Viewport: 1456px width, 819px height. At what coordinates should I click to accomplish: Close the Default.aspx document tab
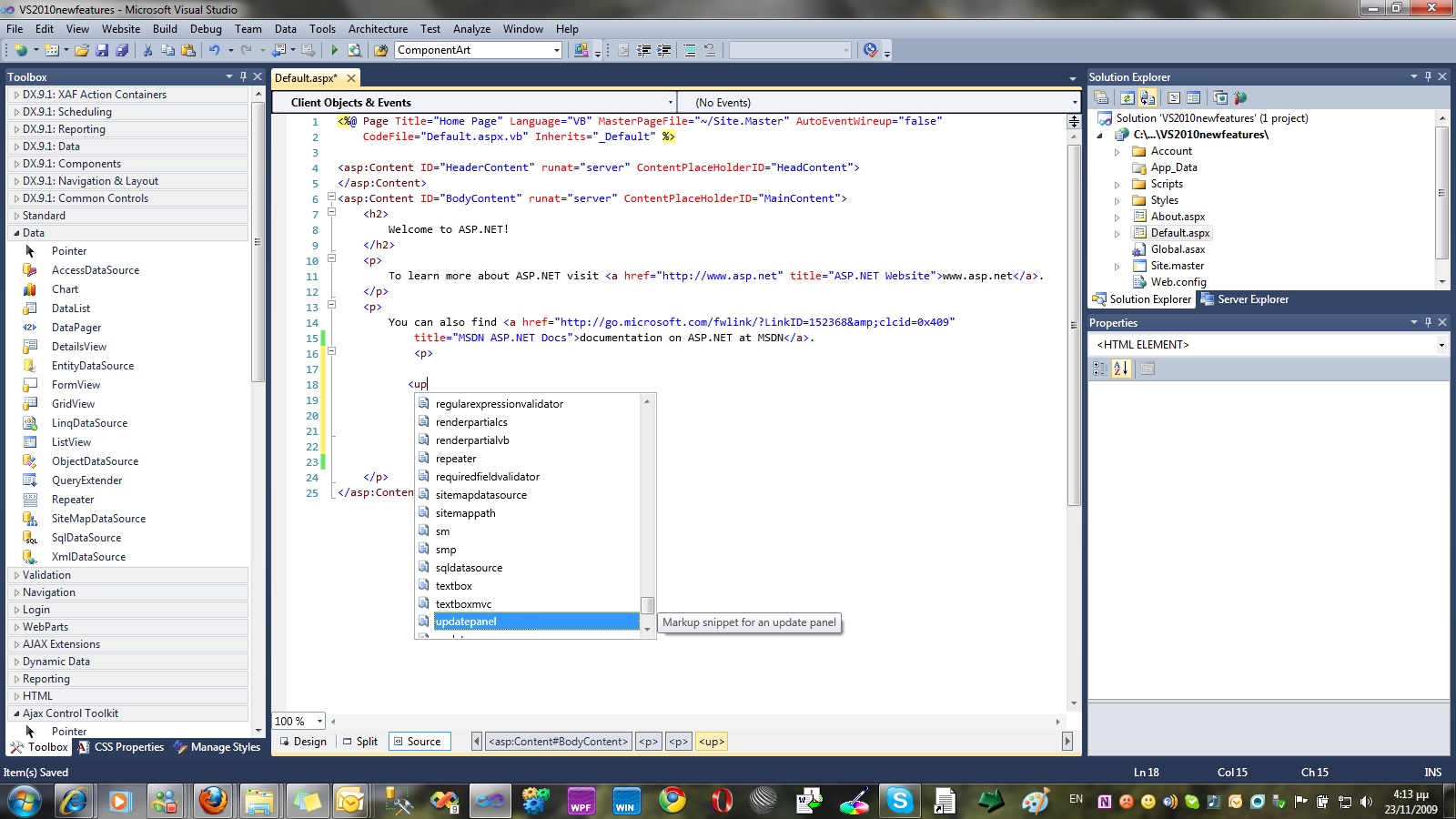pos(351,78)
